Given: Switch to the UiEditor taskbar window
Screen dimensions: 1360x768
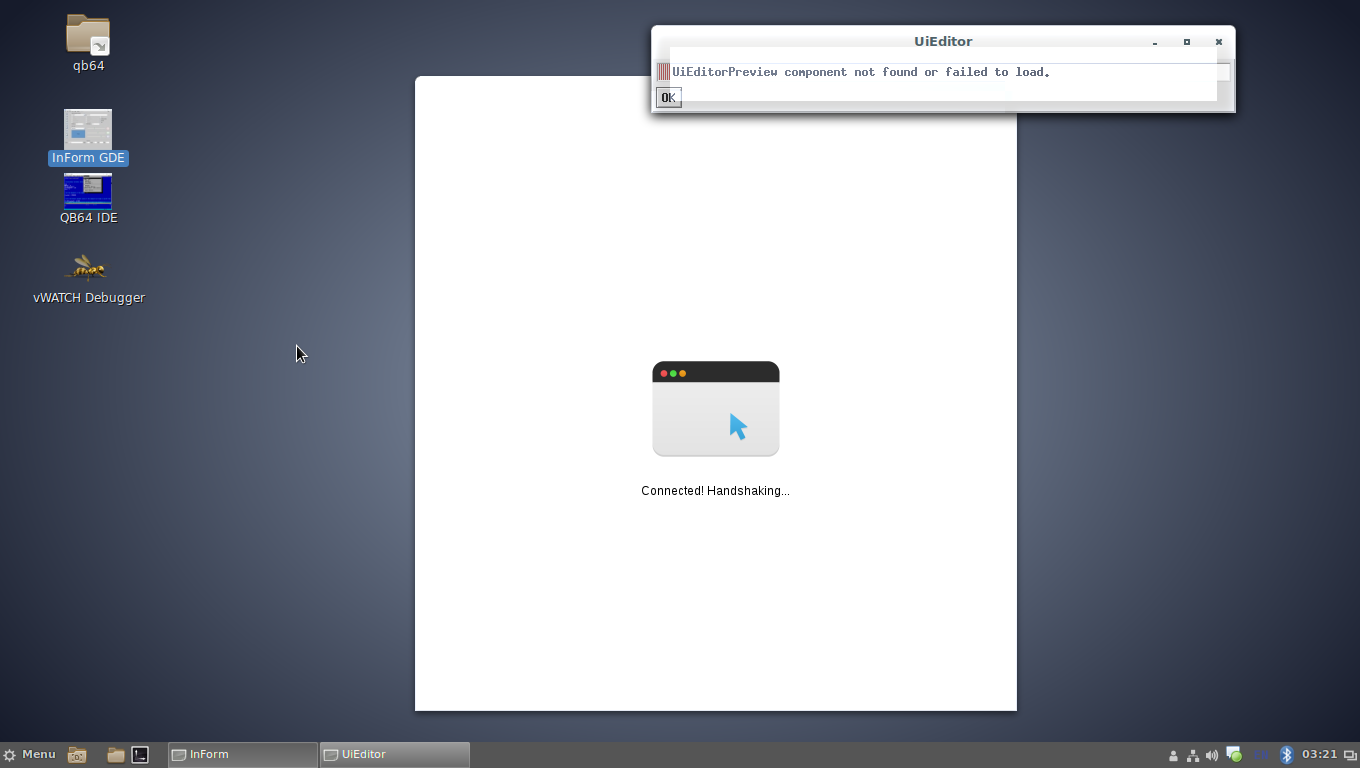Looking at the screenshot, I should [x=394, y=755].
